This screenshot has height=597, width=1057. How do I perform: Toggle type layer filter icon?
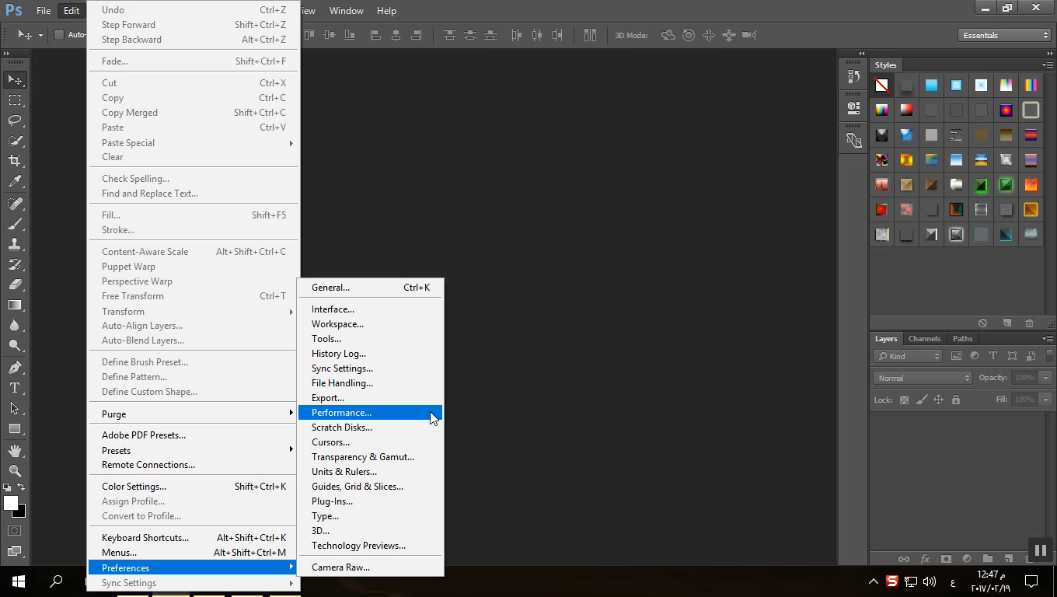point(993,356)
